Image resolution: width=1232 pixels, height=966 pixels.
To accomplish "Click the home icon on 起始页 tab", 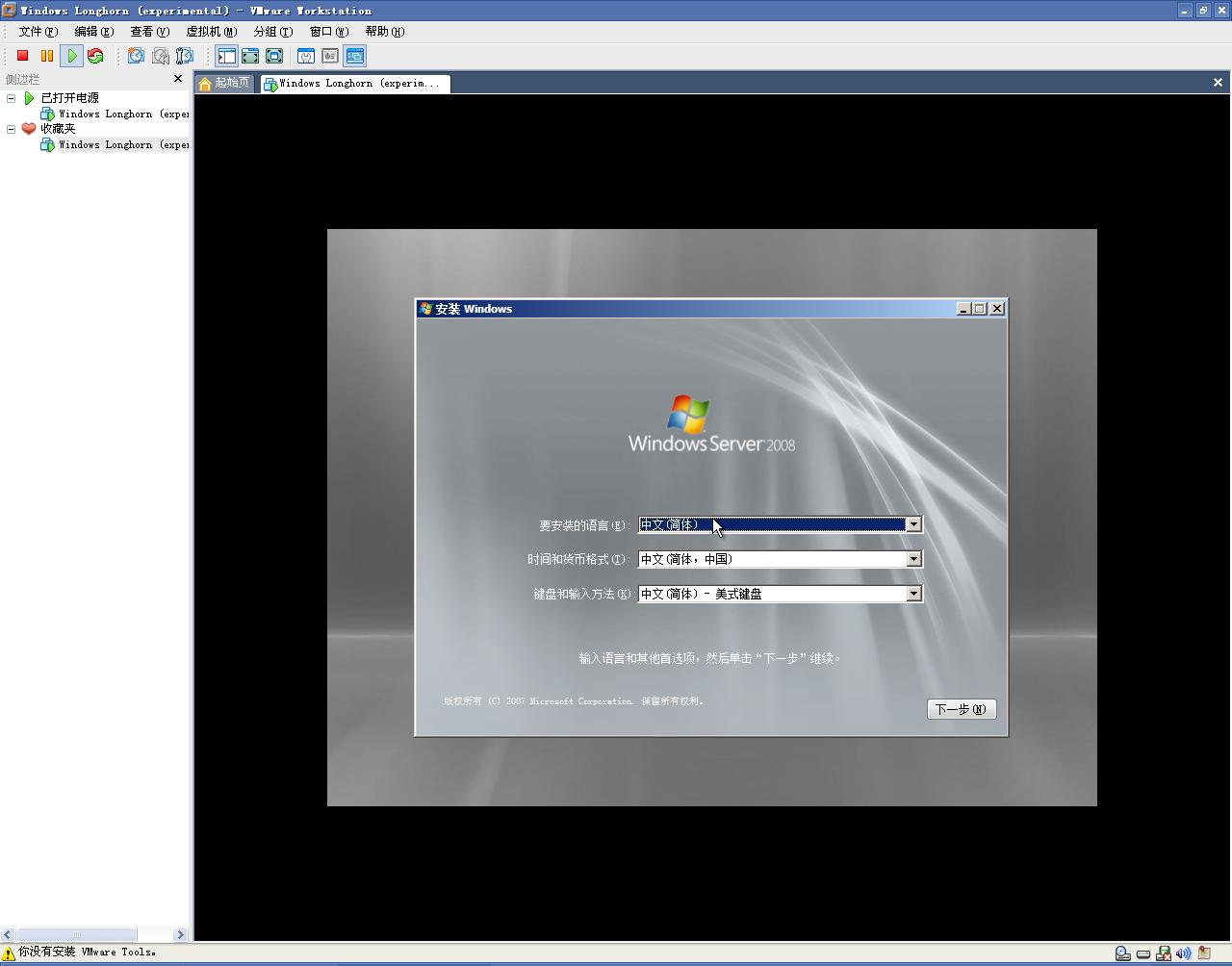I will pos(205,84).
